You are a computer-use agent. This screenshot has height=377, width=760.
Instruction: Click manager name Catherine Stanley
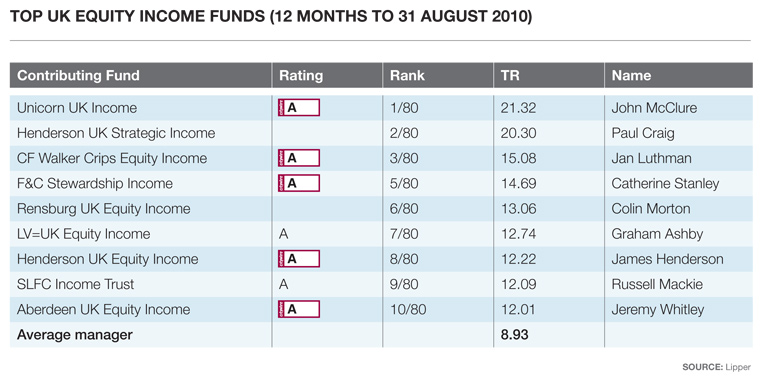(665, 184)
